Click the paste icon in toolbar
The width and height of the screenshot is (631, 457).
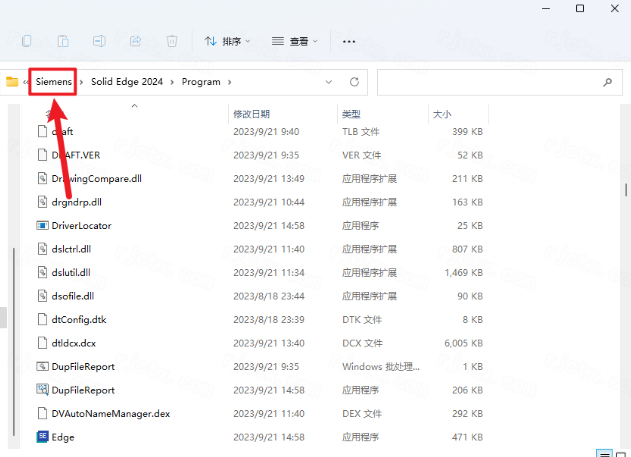click(x=63, y=41)
